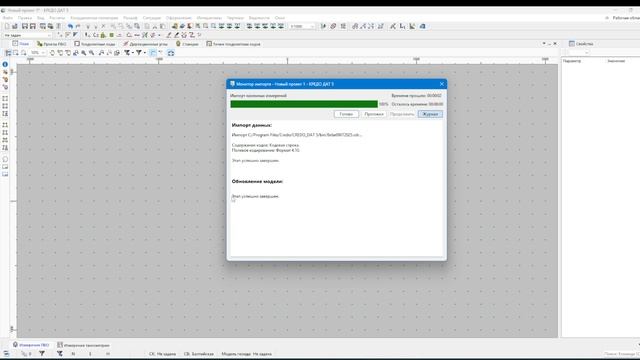Click the green import progress bar
Image resolution: width=640 pixels, height=360 pixels.
304,104
